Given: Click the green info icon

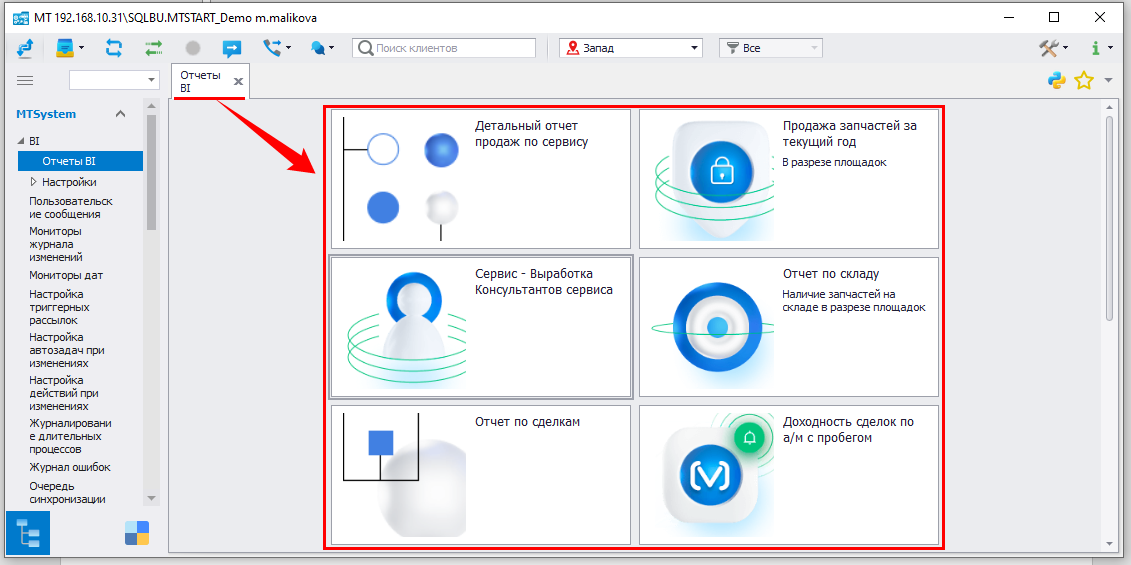Looking at the screenshot, I should 1096,48.
